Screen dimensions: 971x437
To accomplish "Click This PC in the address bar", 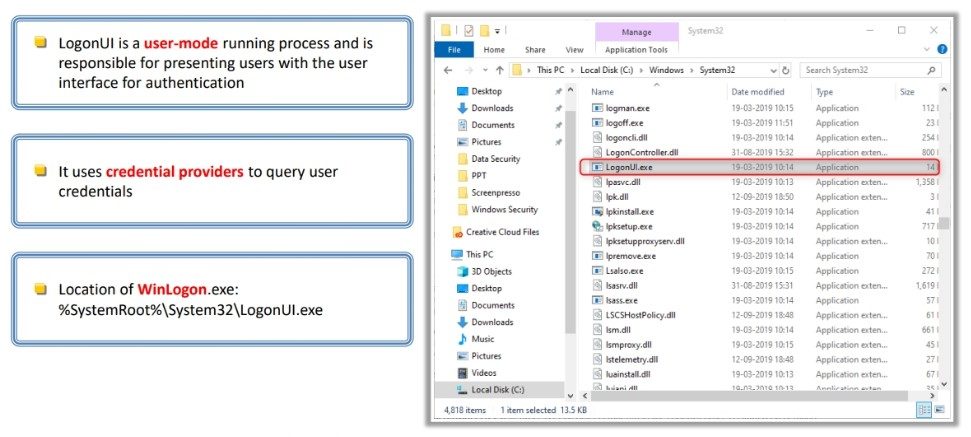I will tap(553, 70).
